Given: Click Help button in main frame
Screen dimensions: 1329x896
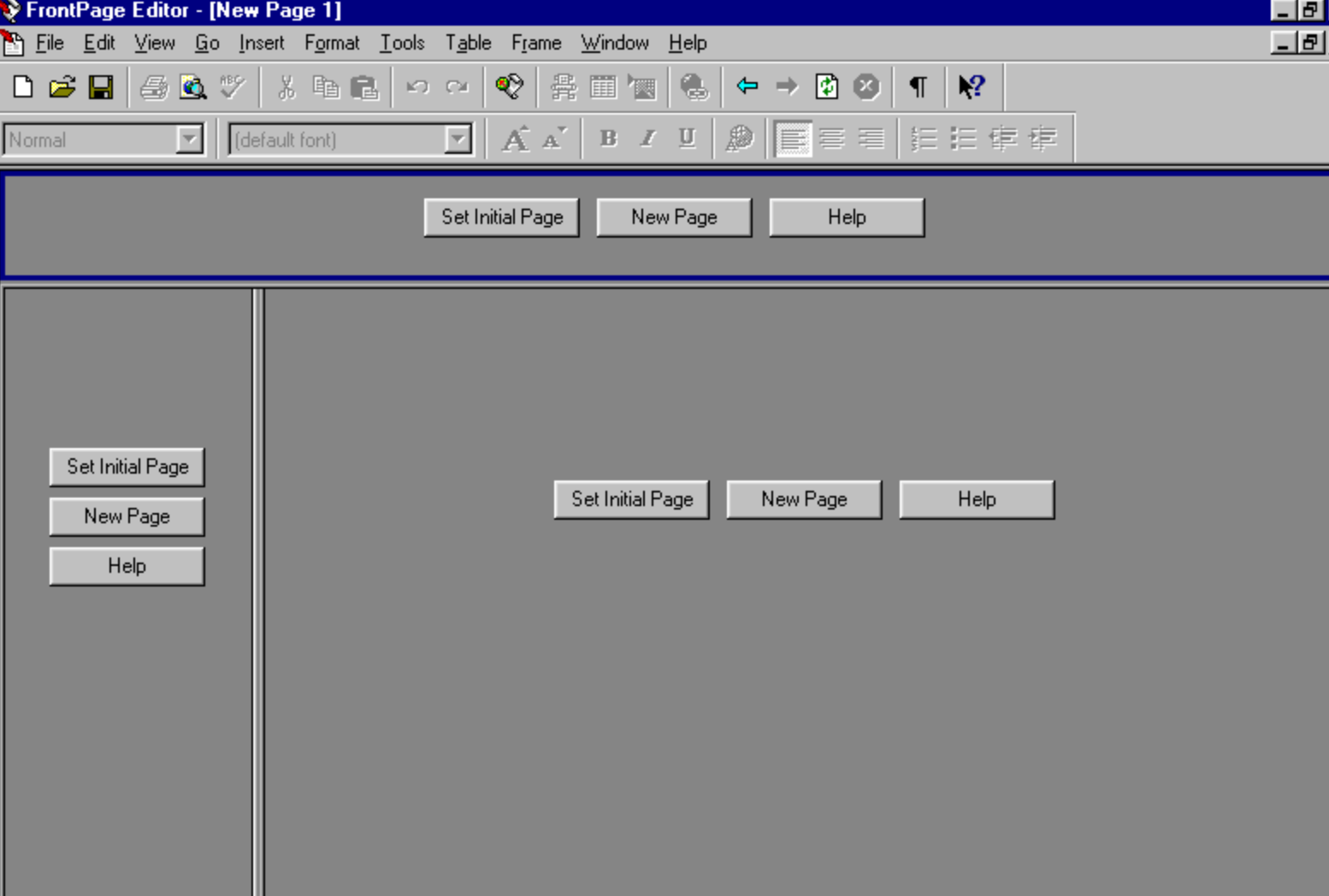Looking at the screenshot, I should point(977,499).
